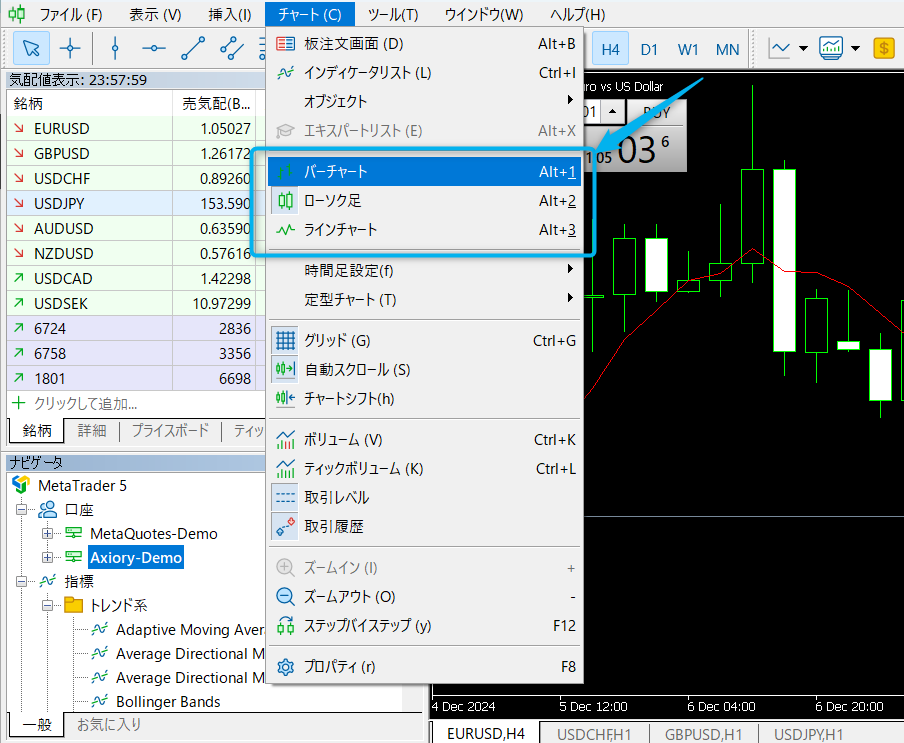This screenshot has height=743, width=904.
Task: Click the gold dollar trading icon
Action: point(883,48)
